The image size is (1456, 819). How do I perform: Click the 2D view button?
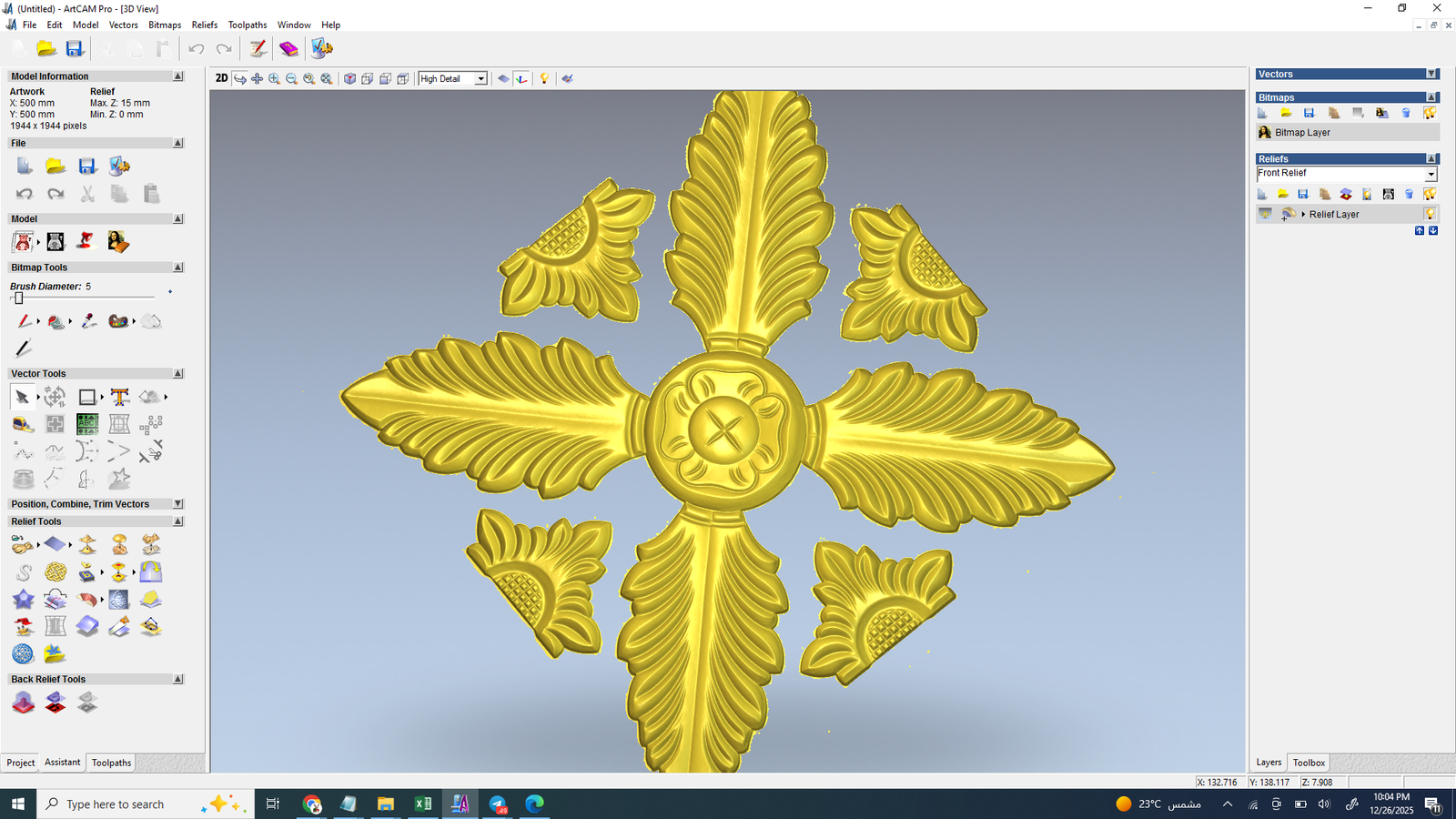click(x=221, y=78)
